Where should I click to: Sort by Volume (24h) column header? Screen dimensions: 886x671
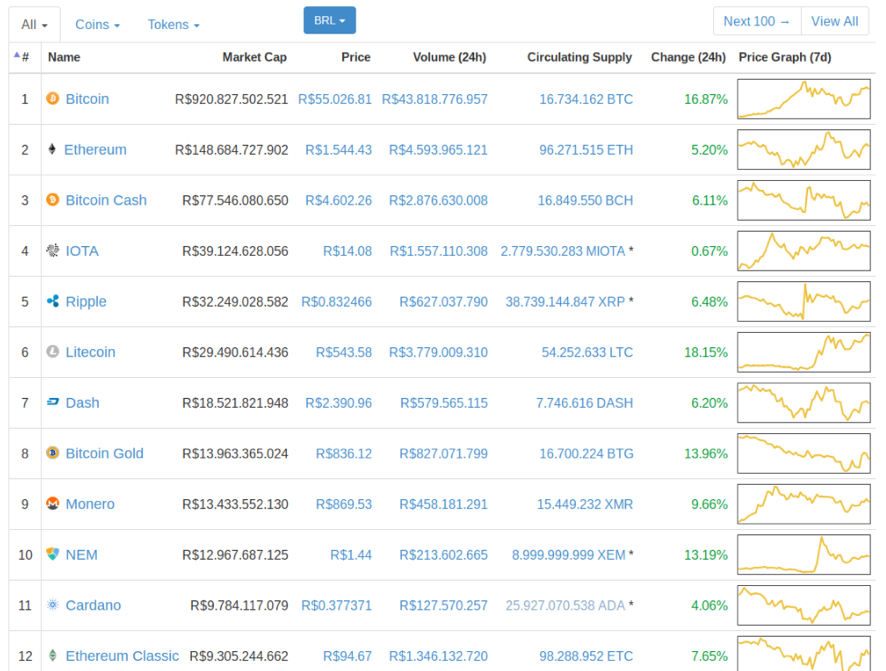449,57
